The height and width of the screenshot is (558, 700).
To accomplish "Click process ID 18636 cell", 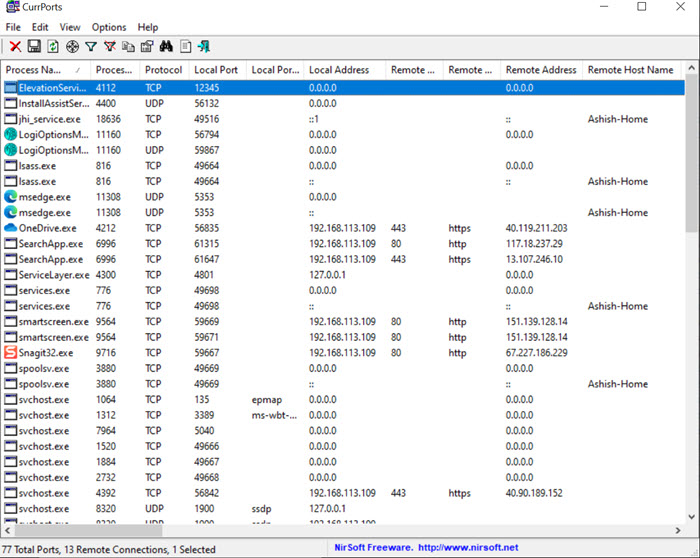I will [108, 119].
